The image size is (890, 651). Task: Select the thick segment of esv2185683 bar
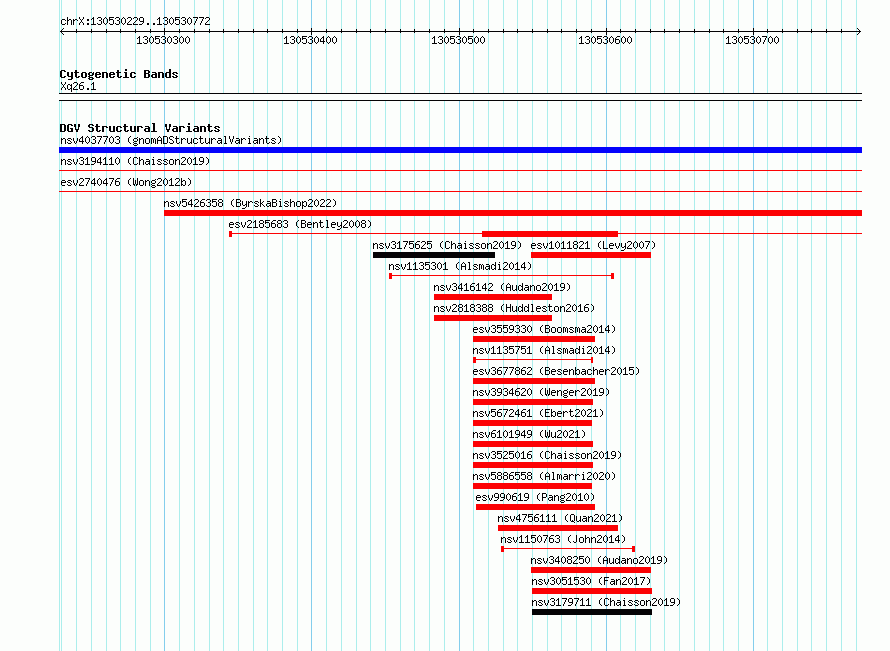point(550,234)
